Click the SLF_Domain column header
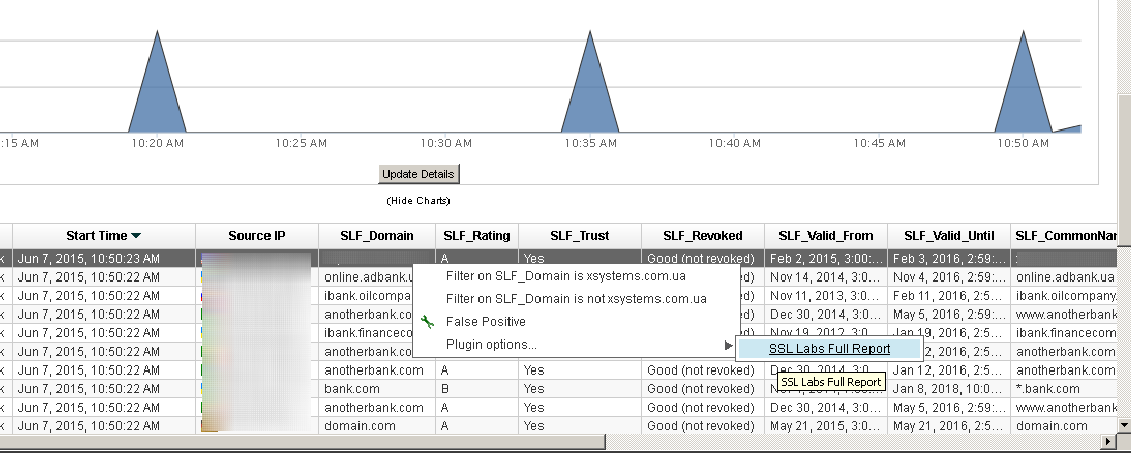This screenshot has height=453, width=1131. click(375, 236)
